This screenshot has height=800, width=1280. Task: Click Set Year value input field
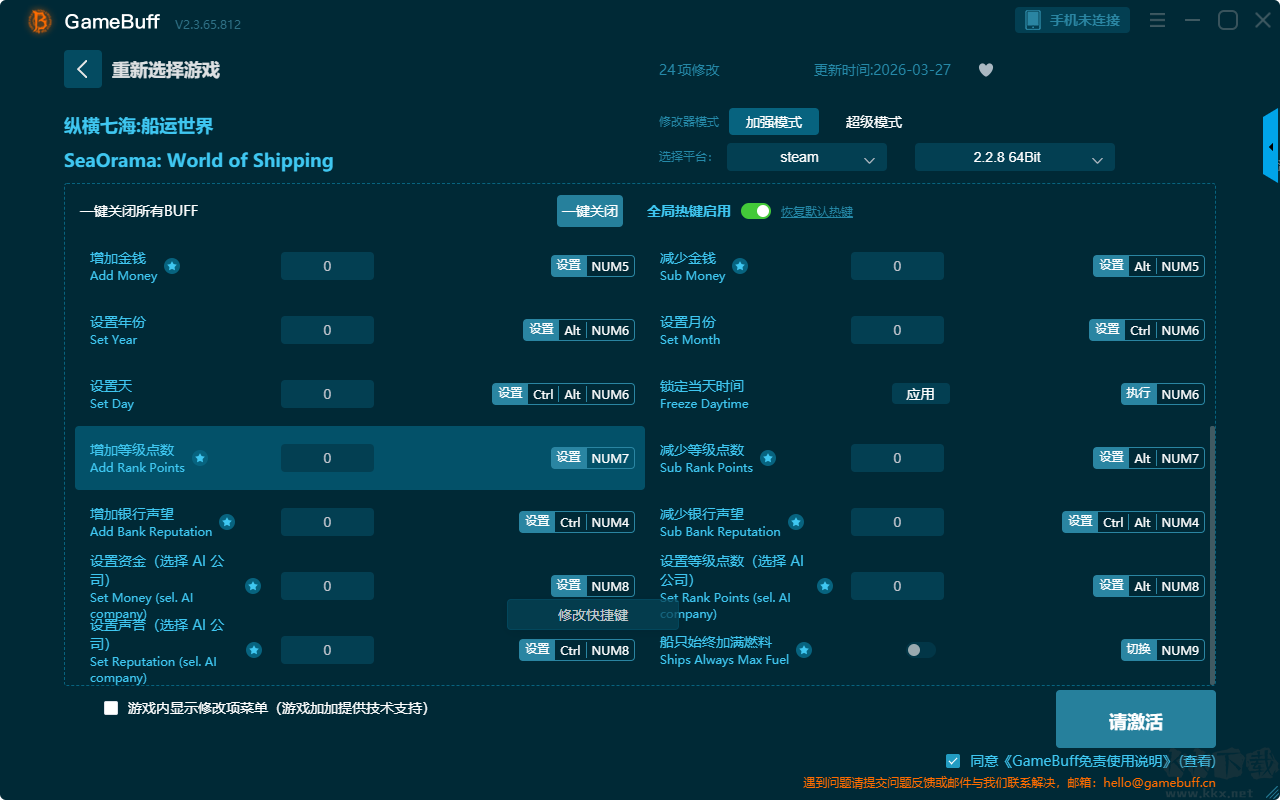click(327, 330)
